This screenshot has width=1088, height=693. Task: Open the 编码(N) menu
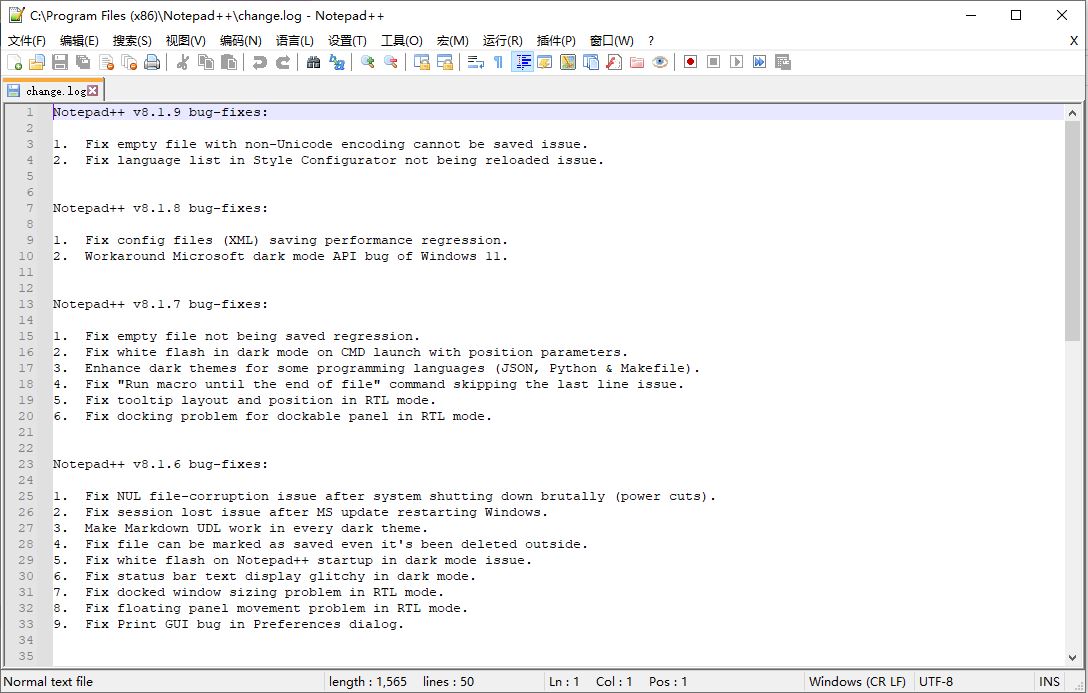pyautogui.click(x=241, y=41)
